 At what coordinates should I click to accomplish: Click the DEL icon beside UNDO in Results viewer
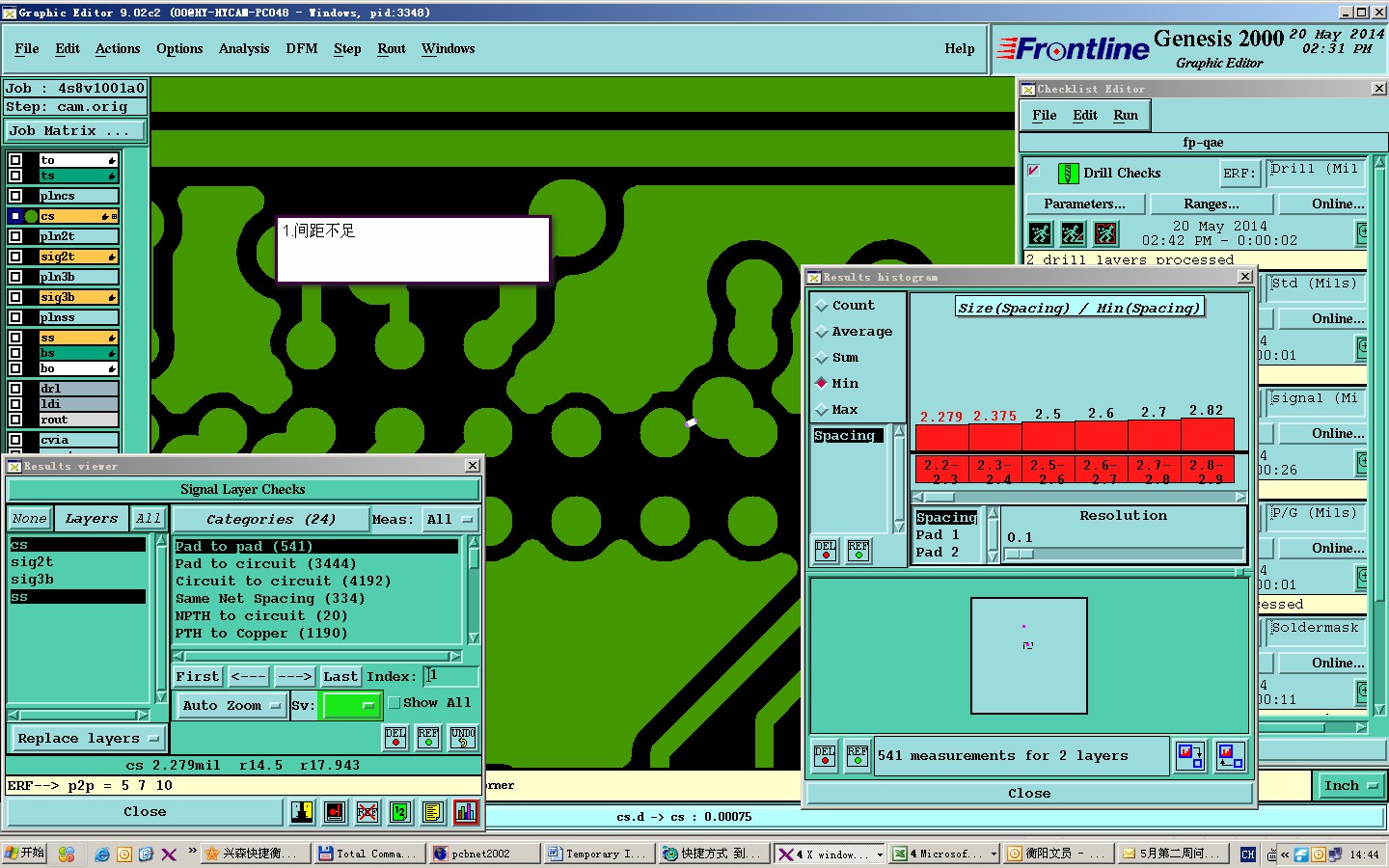[x=395, y=738]
